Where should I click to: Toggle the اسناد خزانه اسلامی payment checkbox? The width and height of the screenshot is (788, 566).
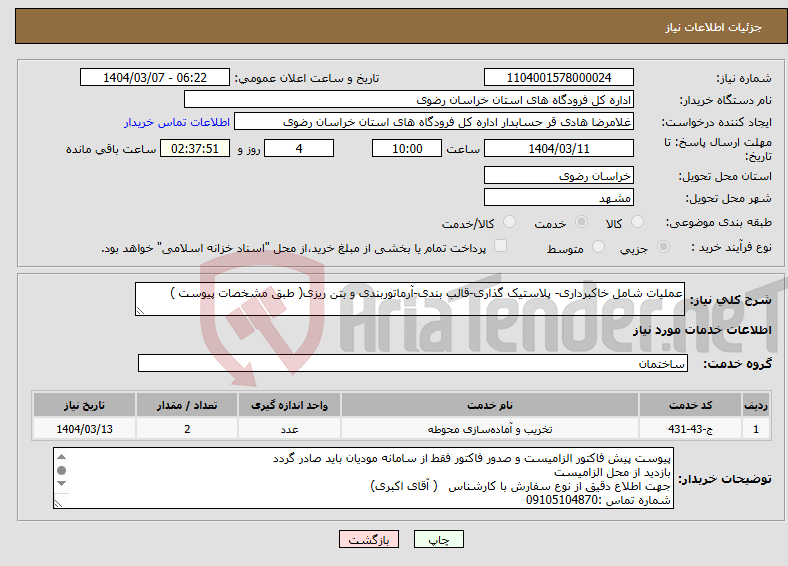(x=501, y=246)
